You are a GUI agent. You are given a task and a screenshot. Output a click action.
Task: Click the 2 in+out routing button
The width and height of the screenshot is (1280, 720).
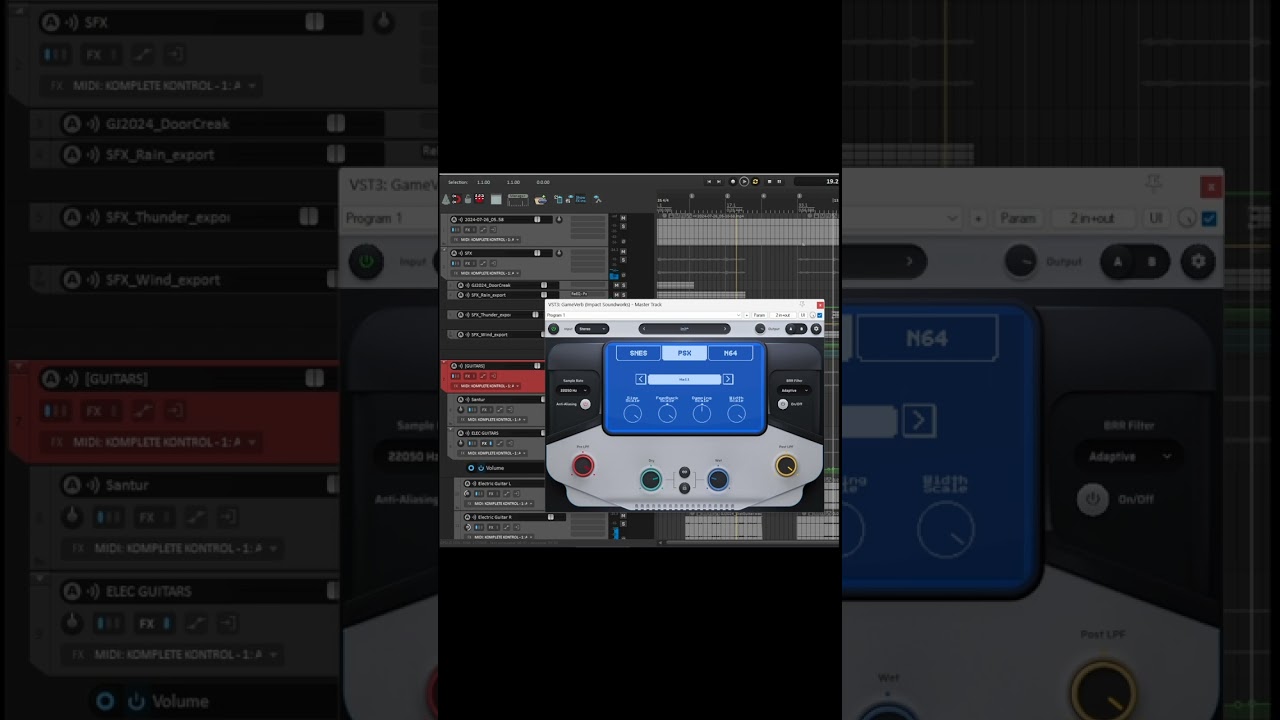(783, 315)
